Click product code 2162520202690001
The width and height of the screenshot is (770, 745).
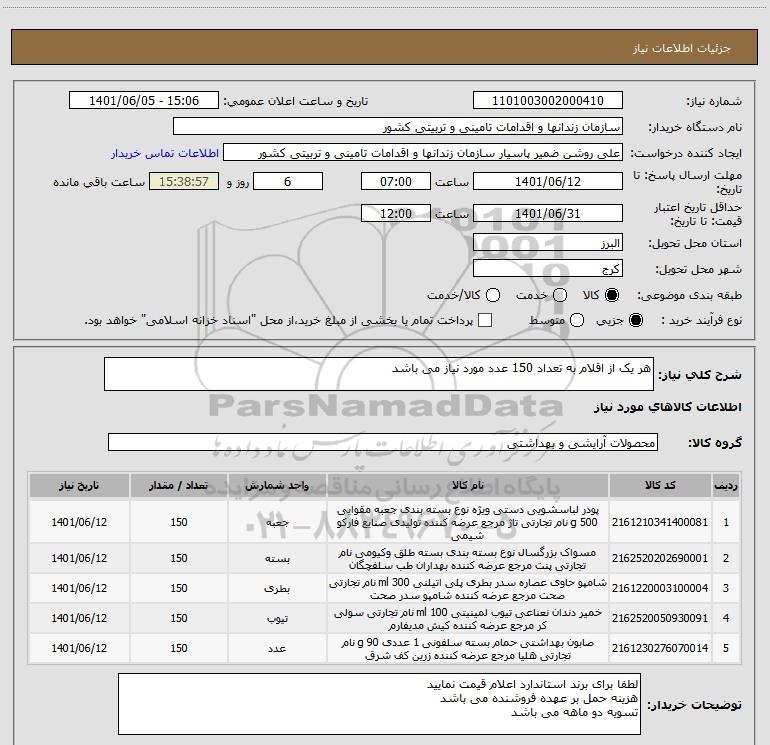coord(660,558)
